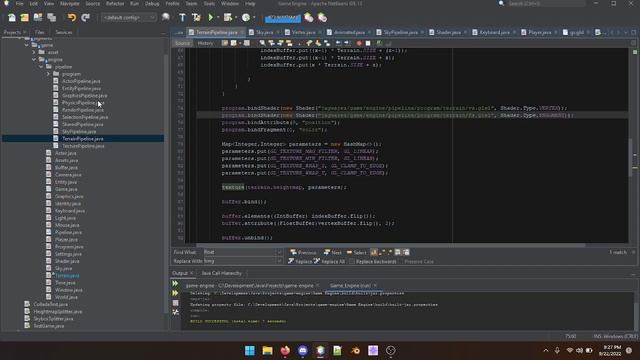The height and width of the screenshot is (360, 640).
Task: Click the Stop square icon in Output panel
Action: point(176,303)
